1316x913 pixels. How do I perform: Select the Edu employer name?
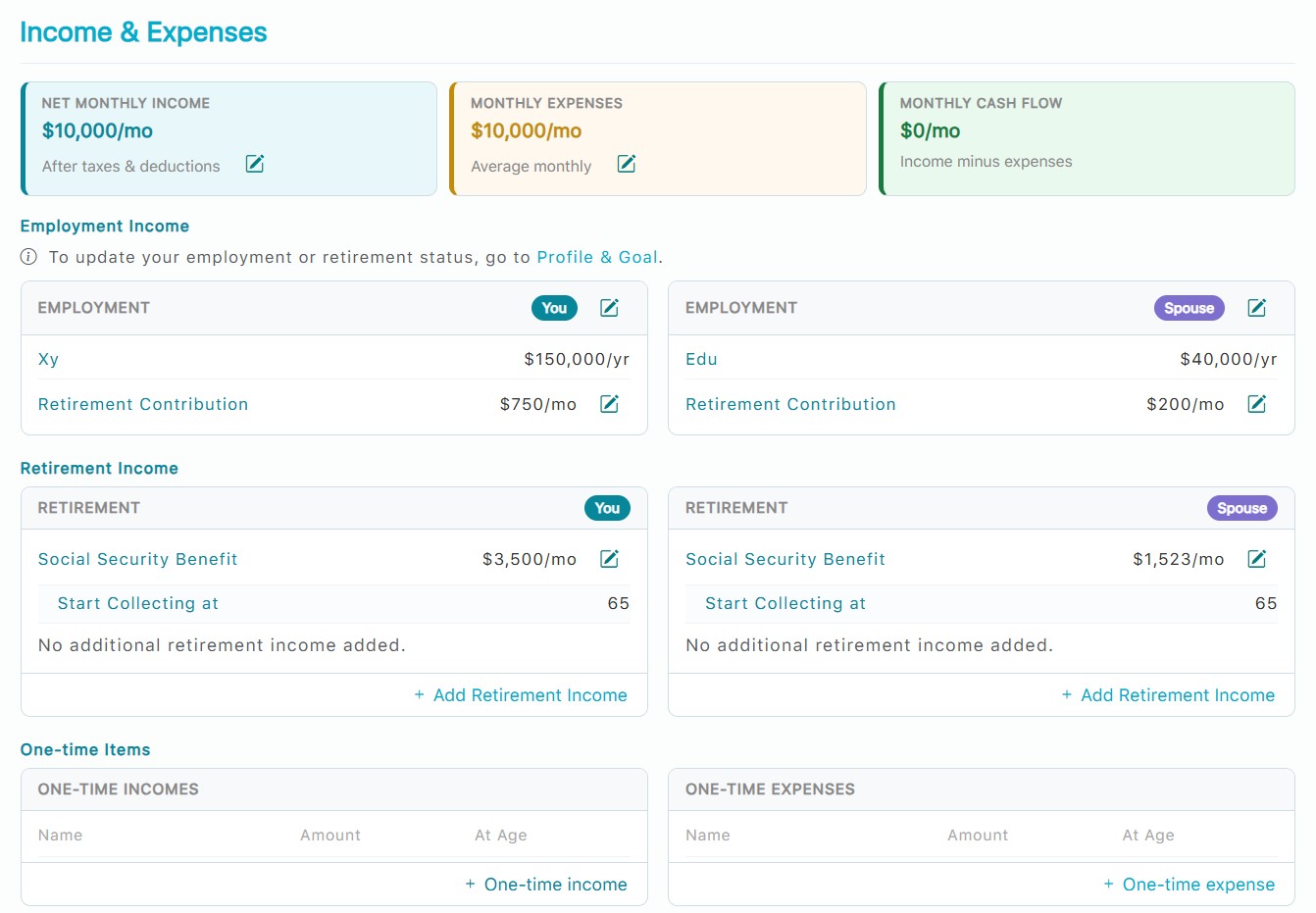[x=702, y=359]
